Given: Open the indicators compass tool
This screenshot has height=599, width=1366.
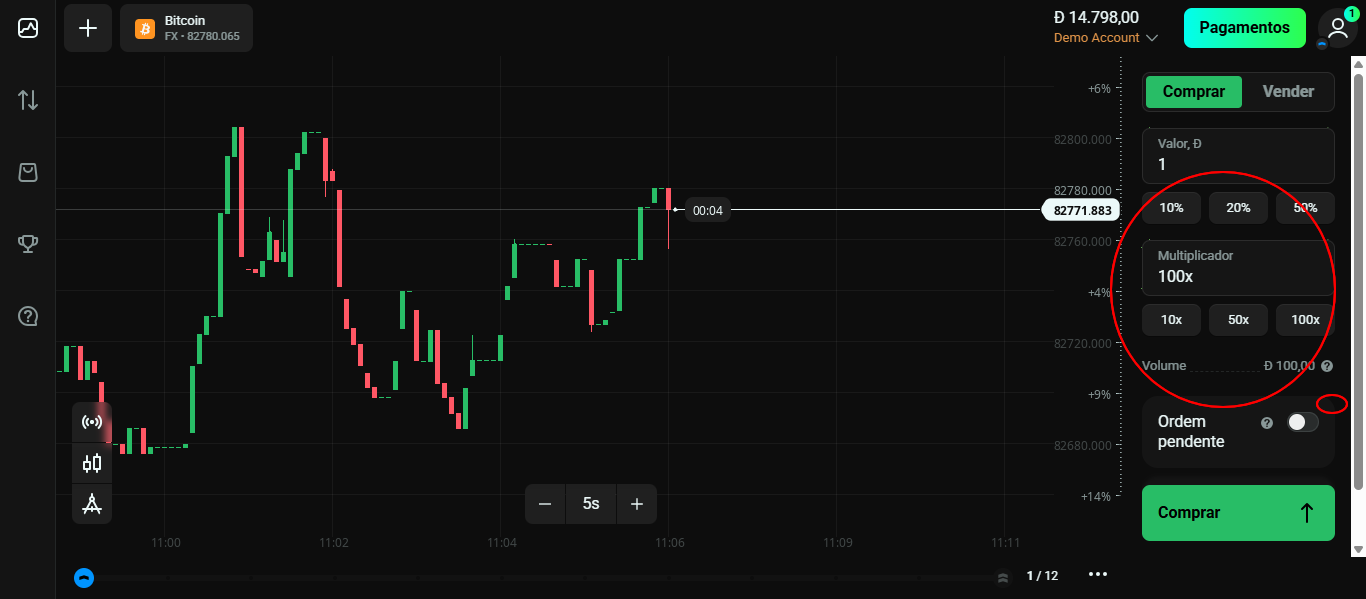Looking at the screenshot, I should pos(91,503).
